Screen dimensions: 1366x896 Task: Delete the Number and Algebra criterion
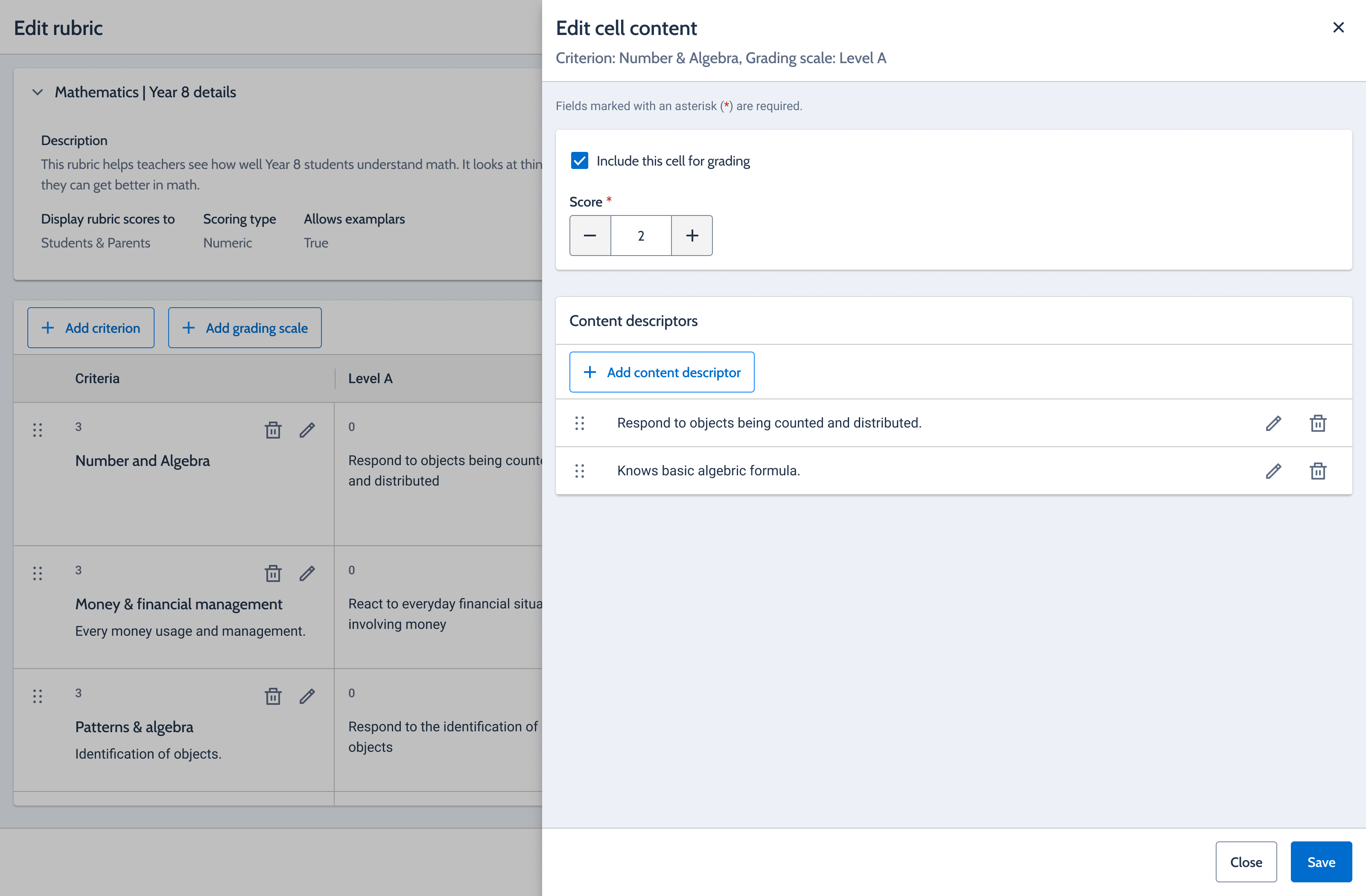tap(273, 430)
